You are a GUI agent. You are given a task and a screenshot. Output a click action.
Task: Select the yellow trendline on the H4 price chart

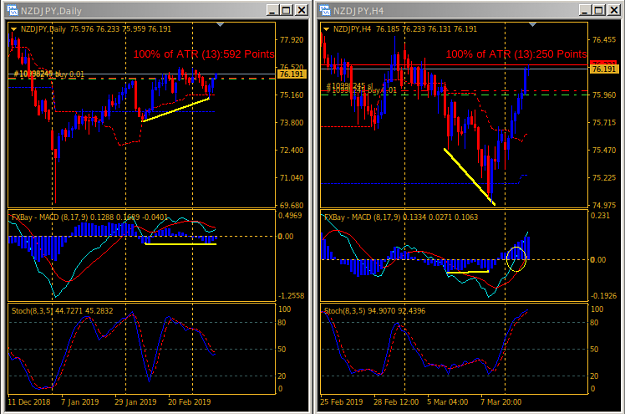[470, 177]
